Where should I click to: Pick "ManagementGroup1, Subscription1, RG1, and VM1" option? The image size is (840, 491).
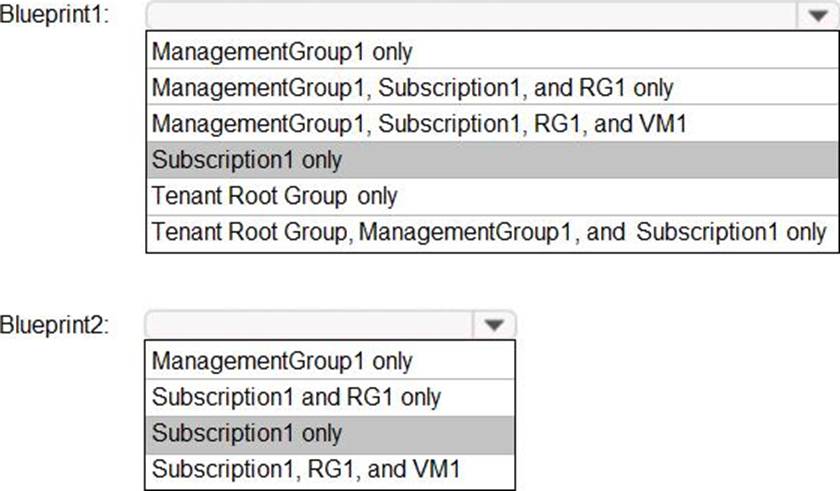point(418,123)
